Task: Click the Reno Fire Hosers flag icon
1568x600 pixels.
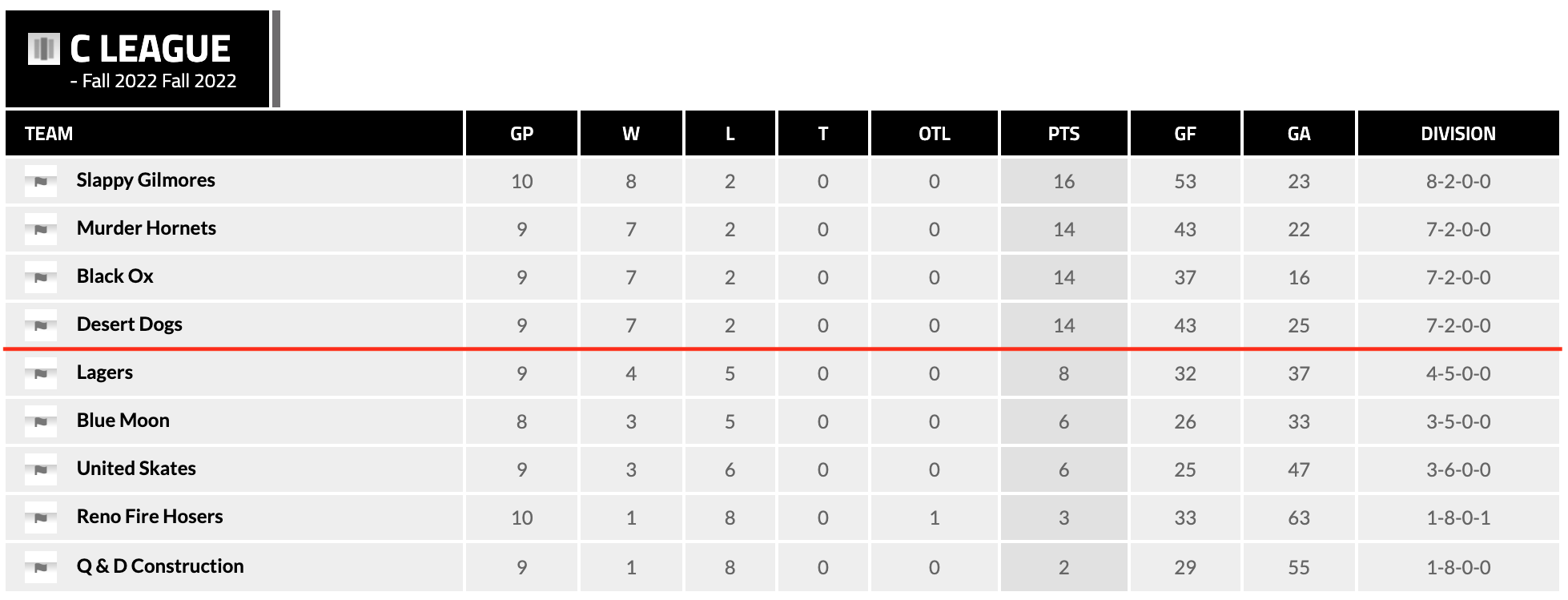Action: point(41,517)
